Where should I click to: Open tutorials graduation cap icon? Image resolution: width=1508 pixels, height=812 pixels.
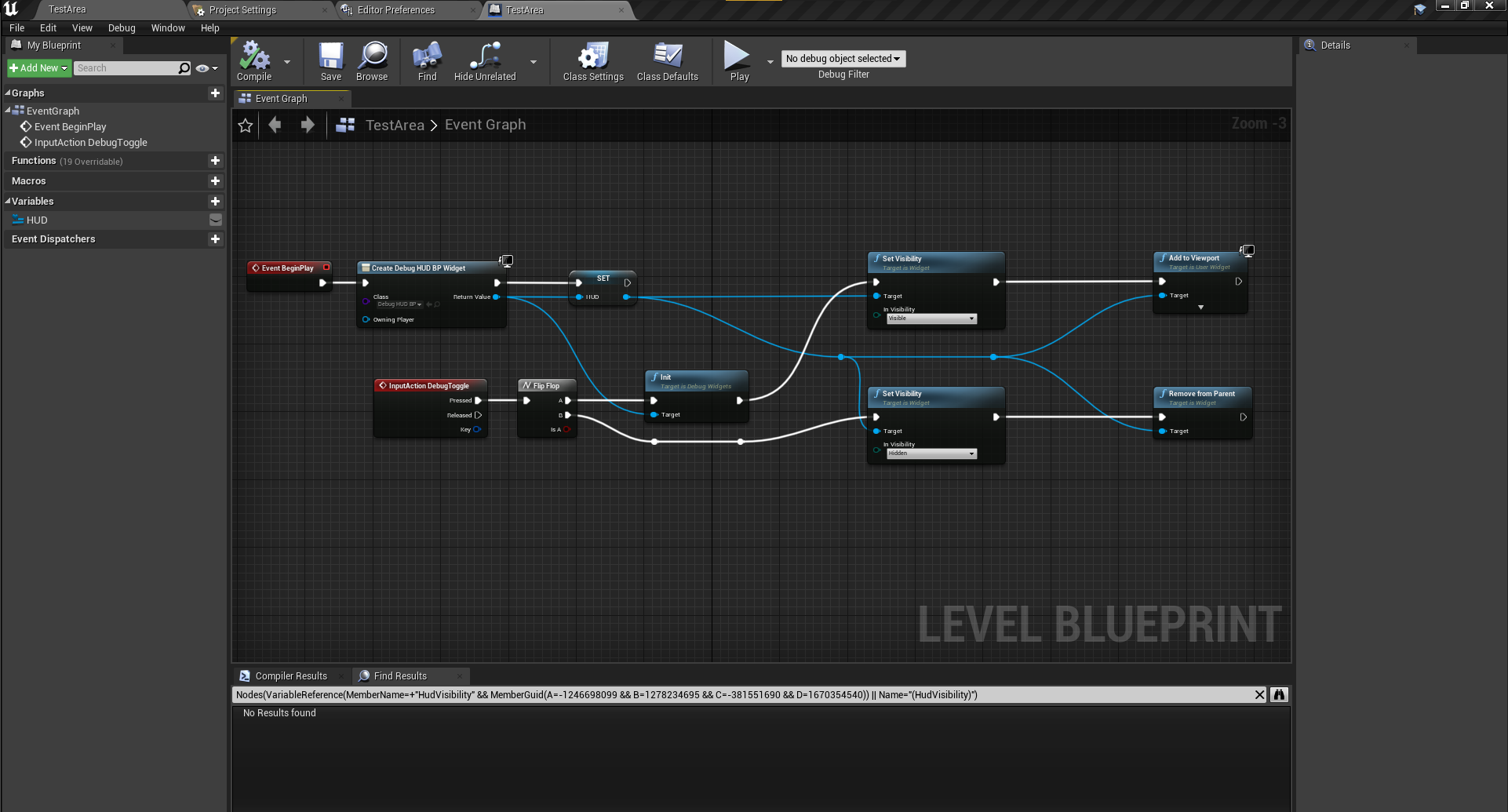tap(1419, 9)
